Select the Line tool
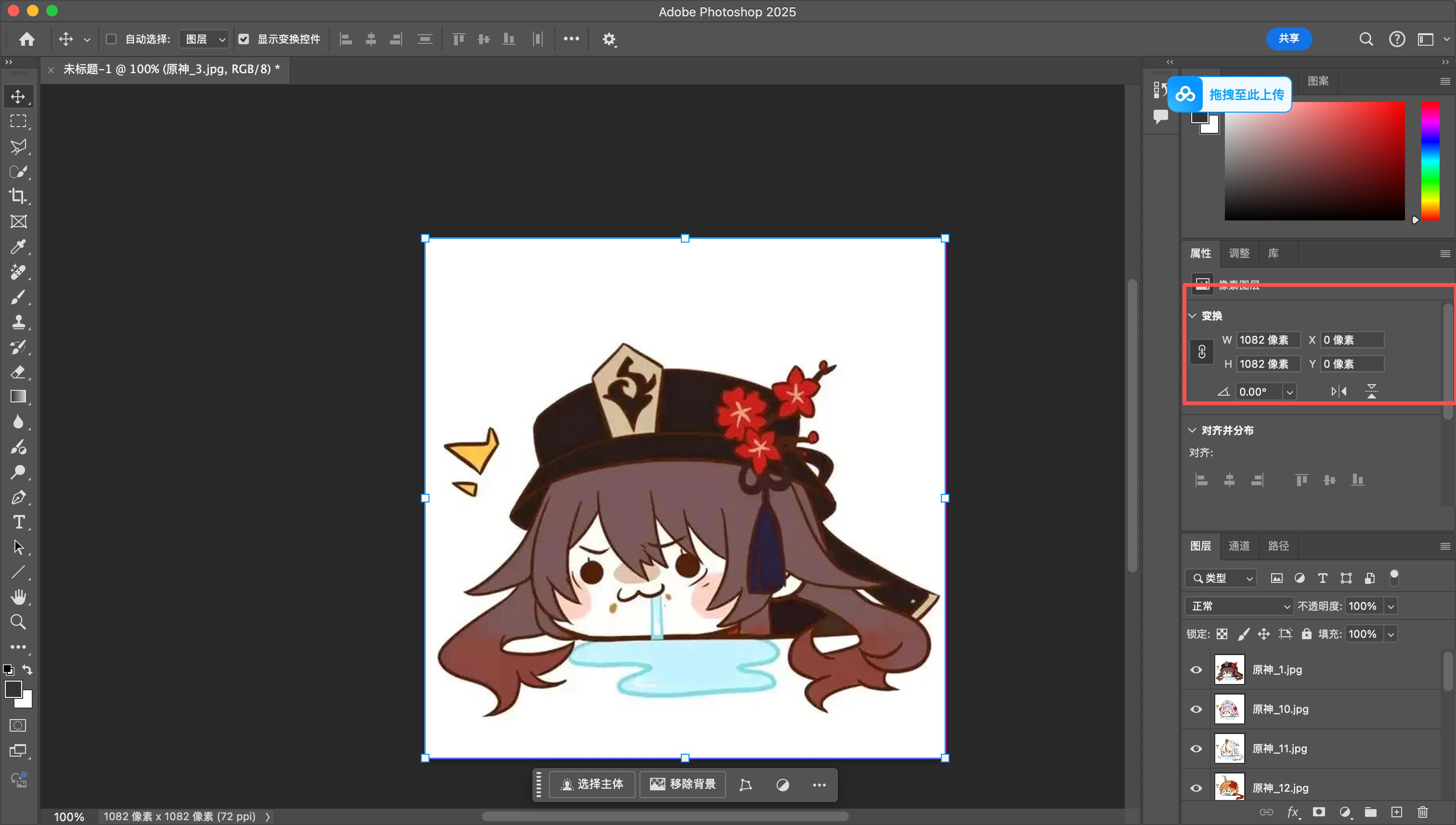1456x825 pixels. coord(18,572)
